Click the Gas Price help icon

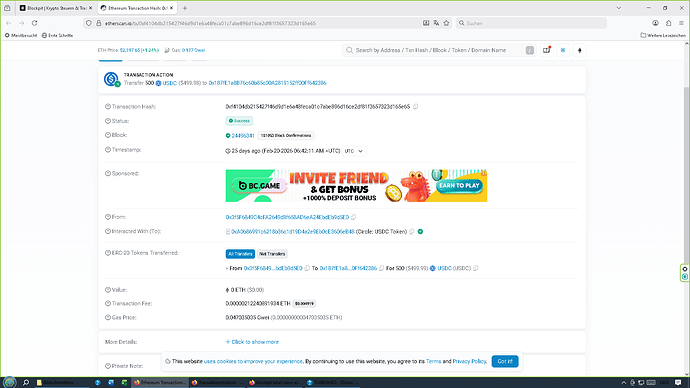(x=108, y=317)
